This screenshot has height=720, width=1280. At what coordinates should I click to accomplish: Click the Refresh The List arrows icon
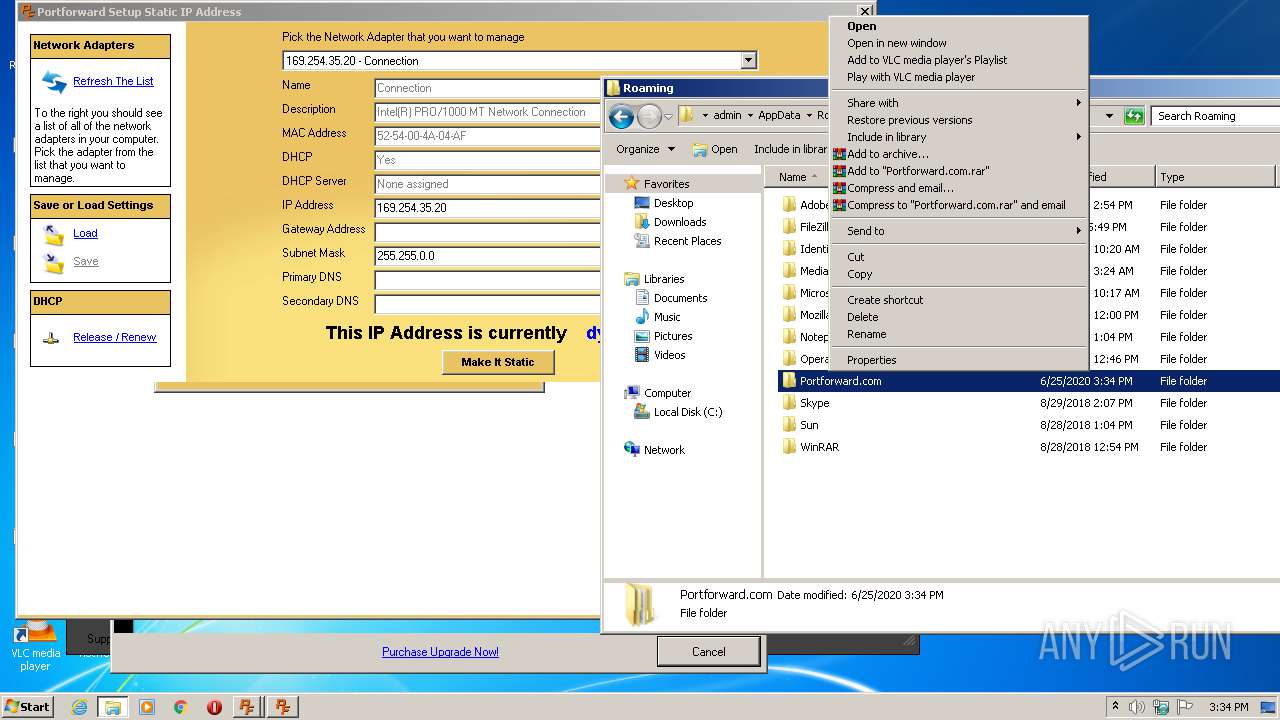(x=54, y=82)
